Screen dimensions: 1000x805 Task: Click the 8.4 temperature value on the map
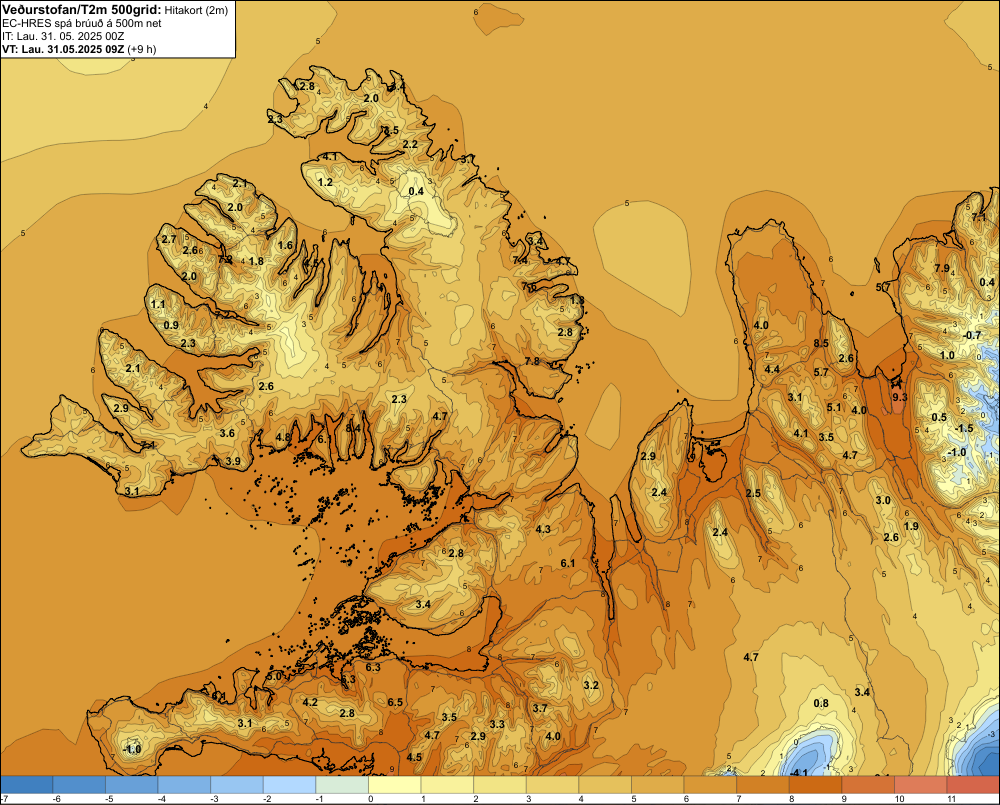(353, 428)
